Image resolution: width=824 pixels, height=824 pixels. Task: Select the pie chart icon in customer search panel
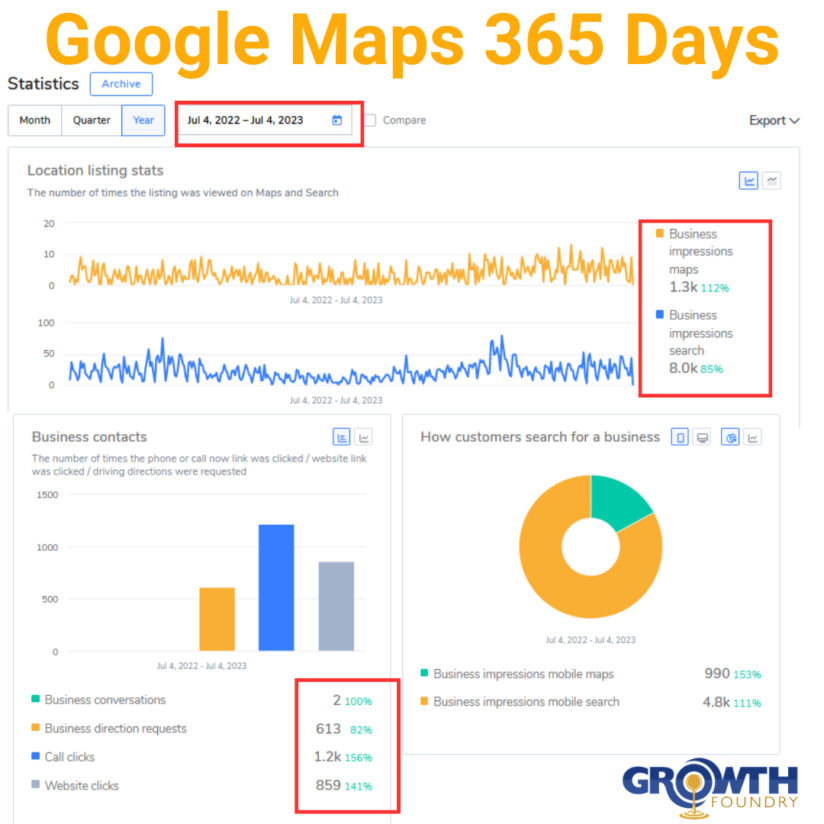click(729, 437)
